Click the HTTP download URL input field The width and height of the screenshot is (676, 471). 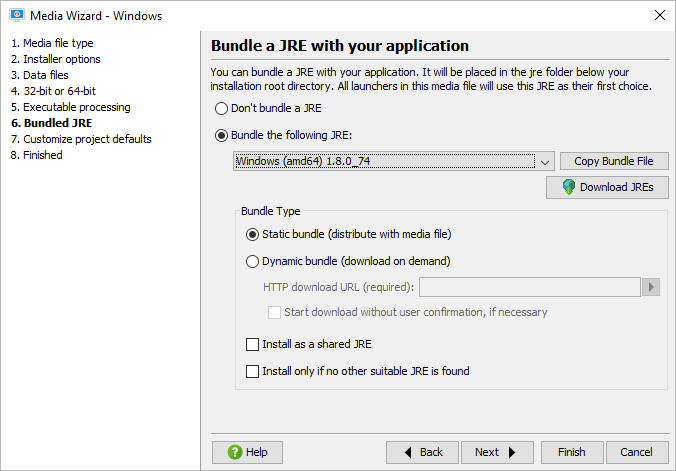[529, 287]
